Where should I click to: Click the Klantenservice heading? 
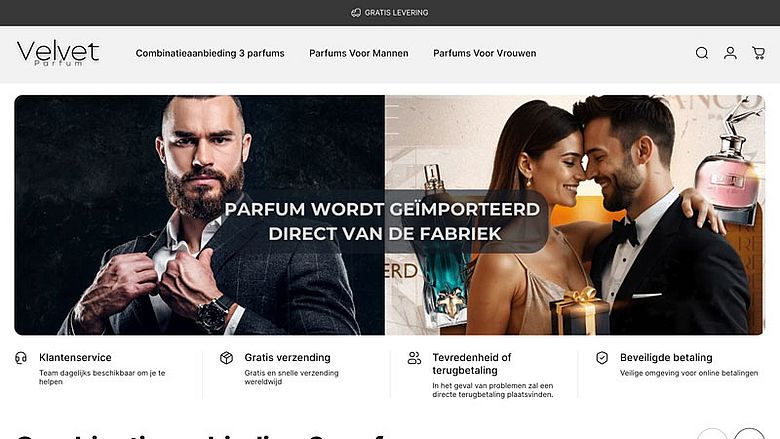tap(75, 357)
